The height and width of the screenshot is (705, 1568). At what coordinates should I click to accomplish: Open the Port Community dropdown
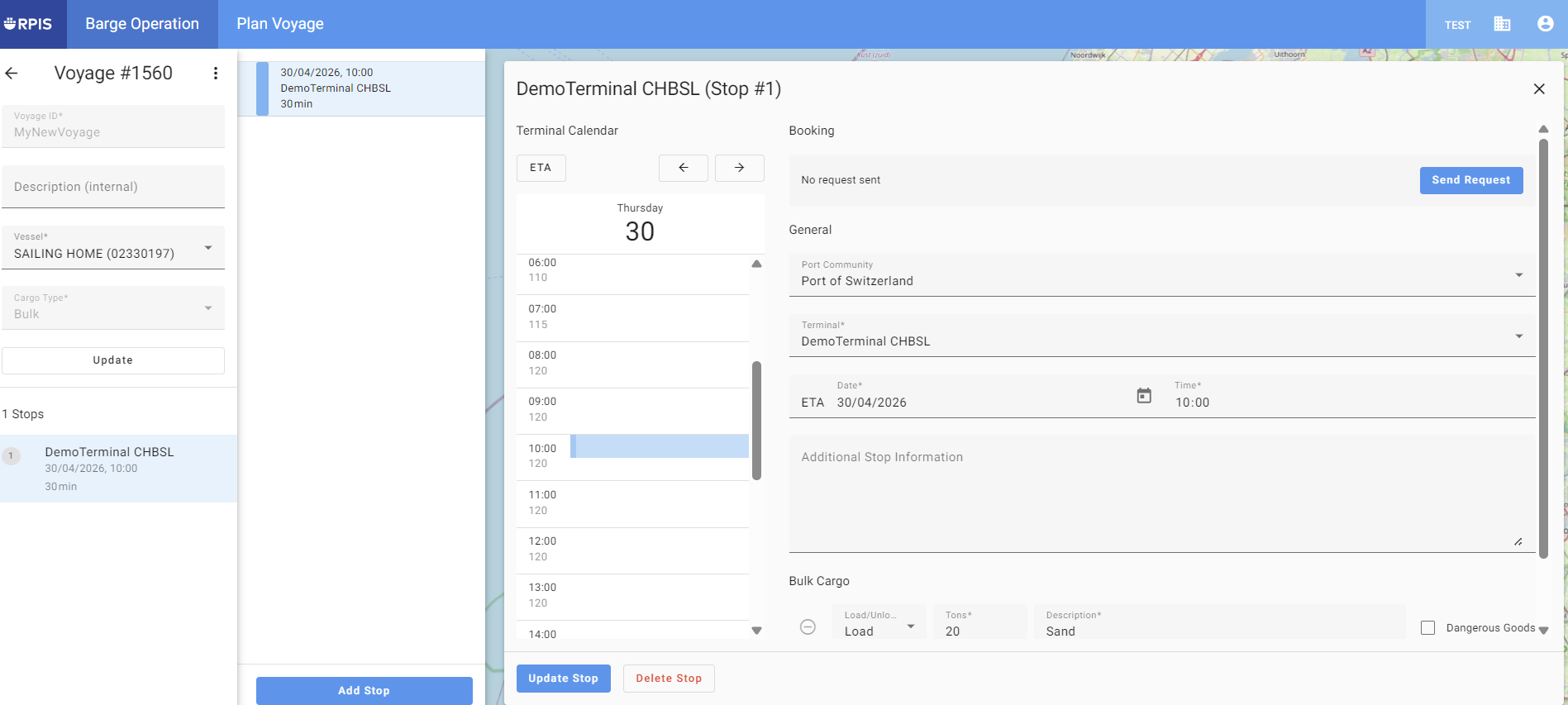tap(1518, 275)
